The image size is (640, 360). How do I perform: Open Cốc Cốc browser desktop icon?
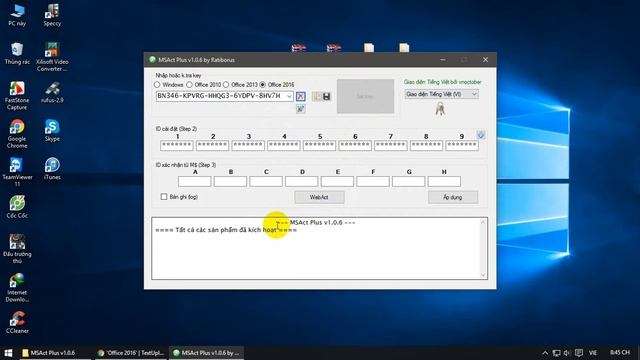(17, 207)
